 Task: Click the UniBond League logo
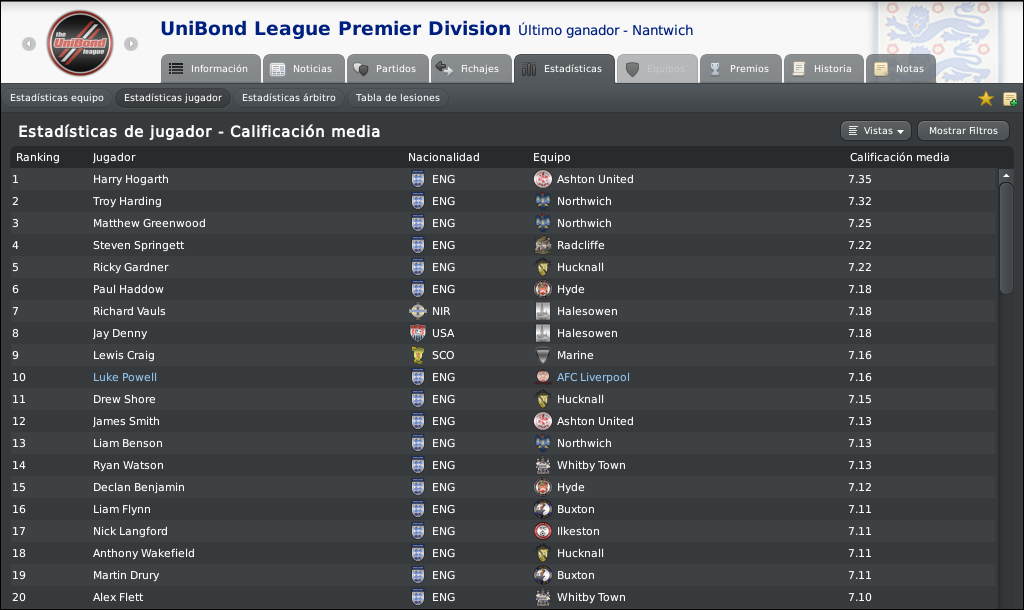[x=80, y=43]
